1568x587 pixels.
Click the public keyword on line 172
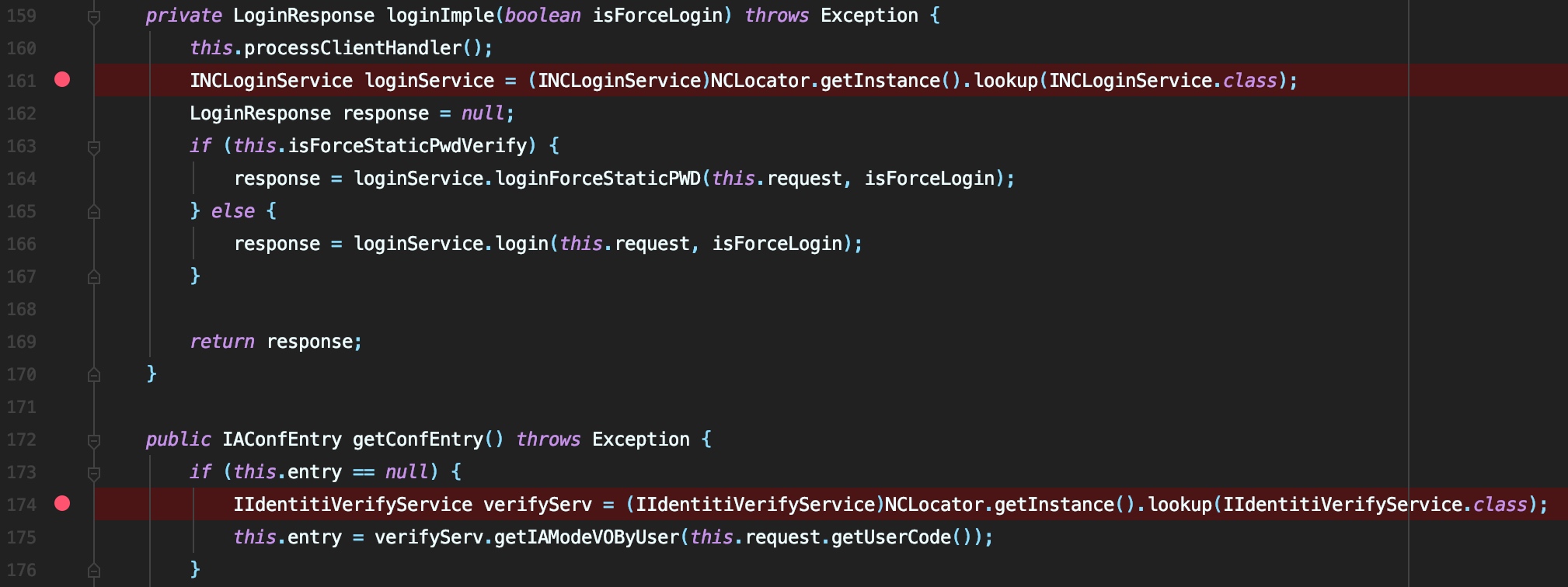click(178, 439)
